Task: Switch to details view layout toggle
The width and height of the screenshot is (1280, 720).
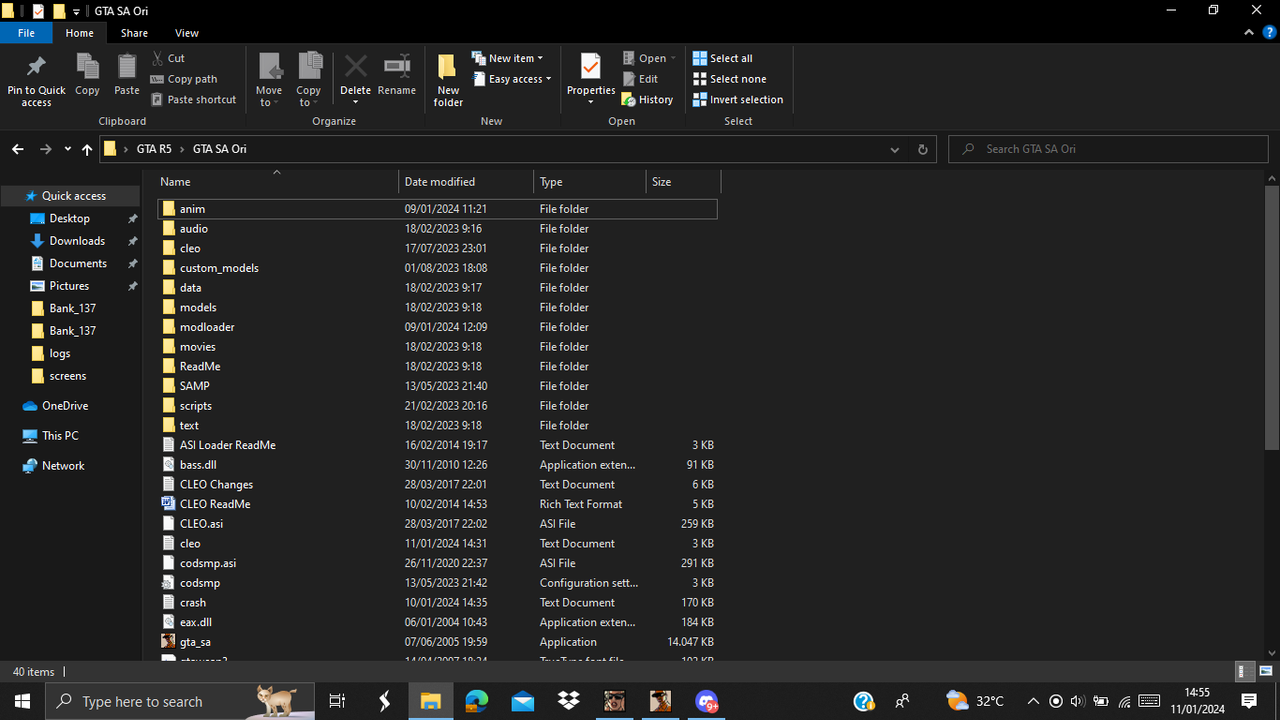Action: [x=1245, y=672]
